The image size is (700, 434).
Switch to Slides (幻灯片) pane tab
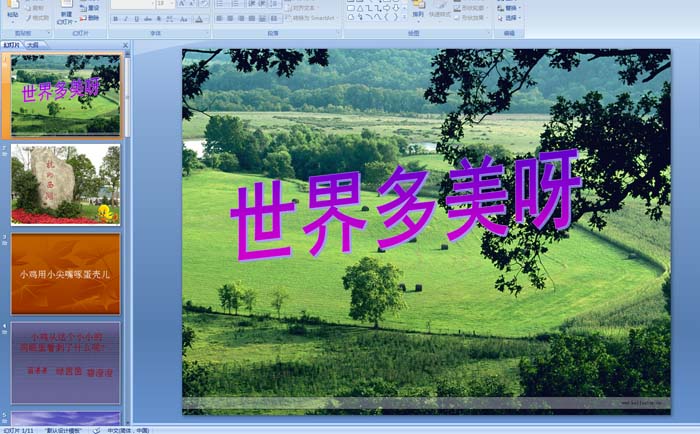(12, 45)
